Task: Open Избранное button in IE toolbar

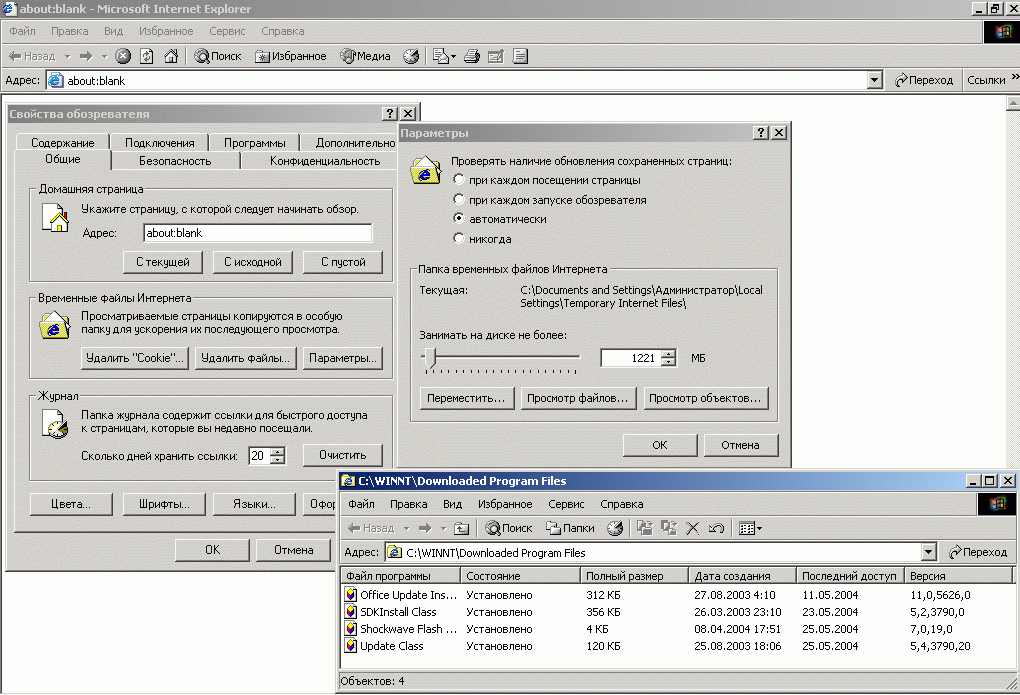Action: [291, 56]
